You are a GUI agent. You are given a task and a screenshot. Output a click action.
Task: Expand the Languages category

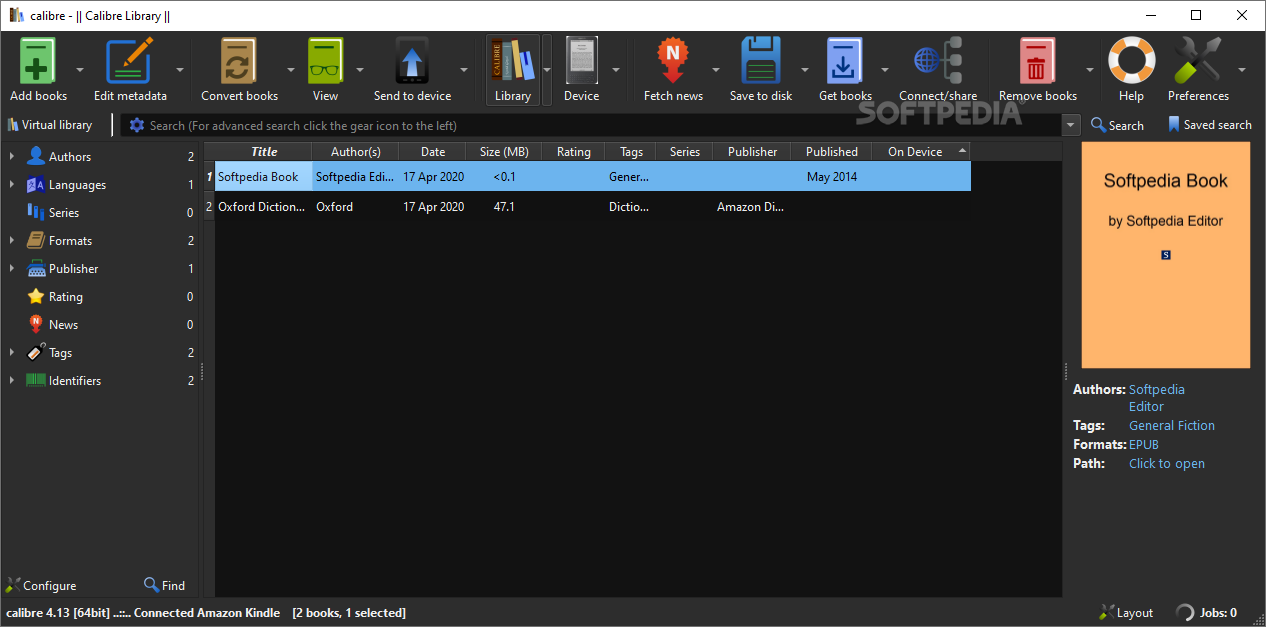[x=11, y=185]
